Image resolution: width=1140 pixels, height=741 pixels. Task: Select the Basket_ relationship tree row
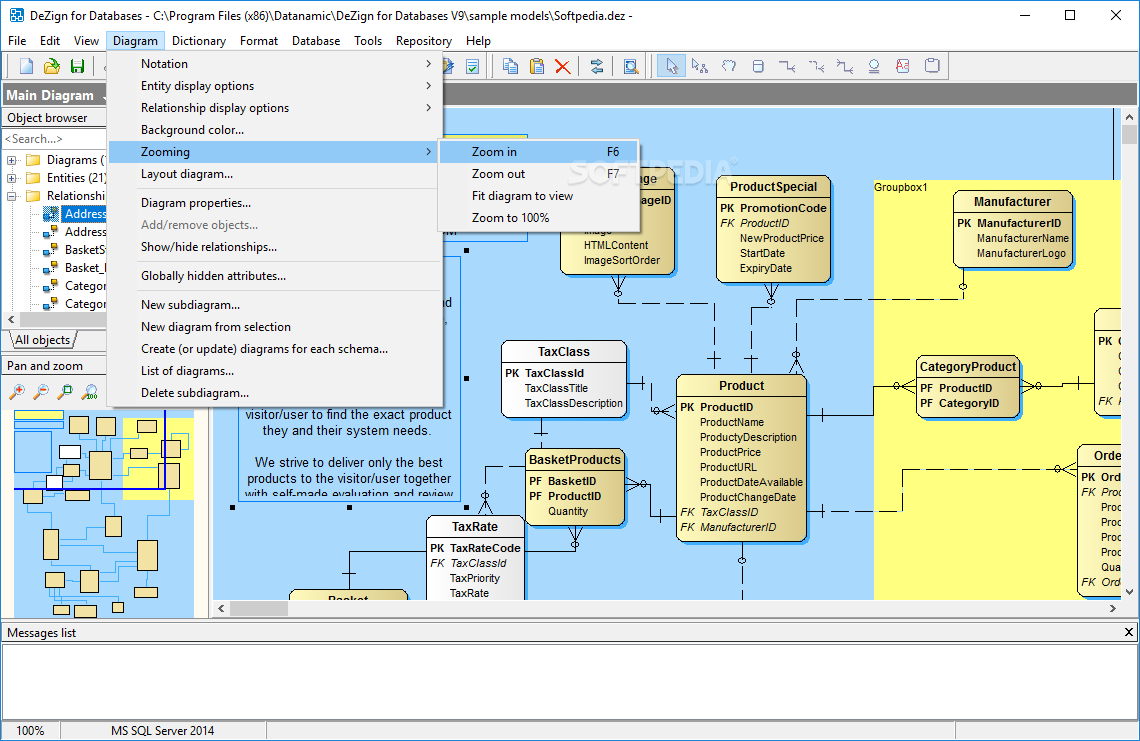pyautogui.click(x=85, y=268)
